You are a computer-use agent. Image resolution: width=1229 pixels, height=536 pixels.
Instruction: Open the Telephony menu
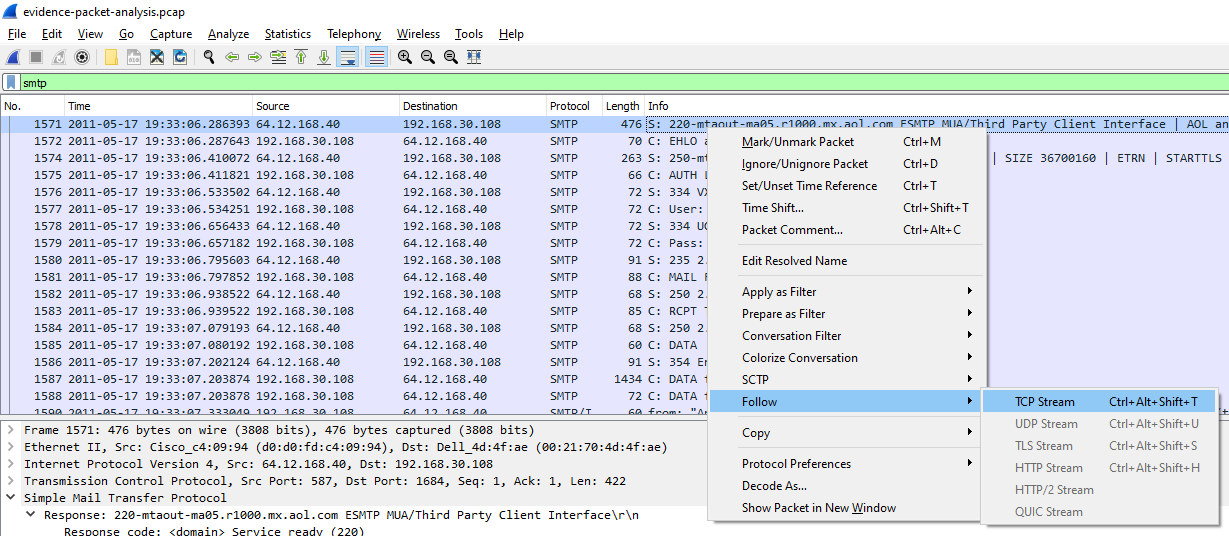354,34
